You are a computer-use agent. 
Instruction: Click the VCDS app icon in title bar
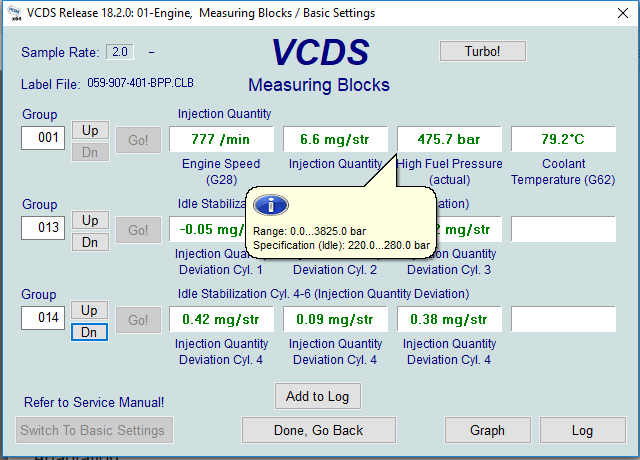(13, 14)
